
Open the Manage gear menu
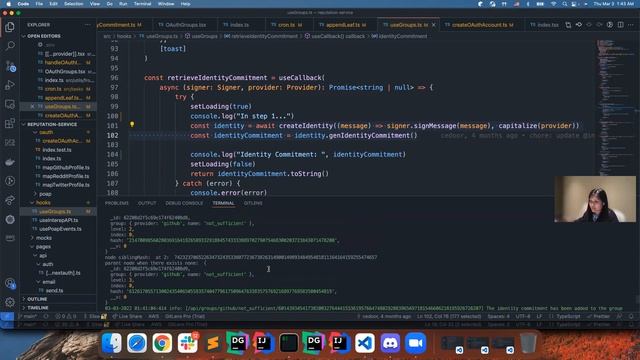pos(10,302)
